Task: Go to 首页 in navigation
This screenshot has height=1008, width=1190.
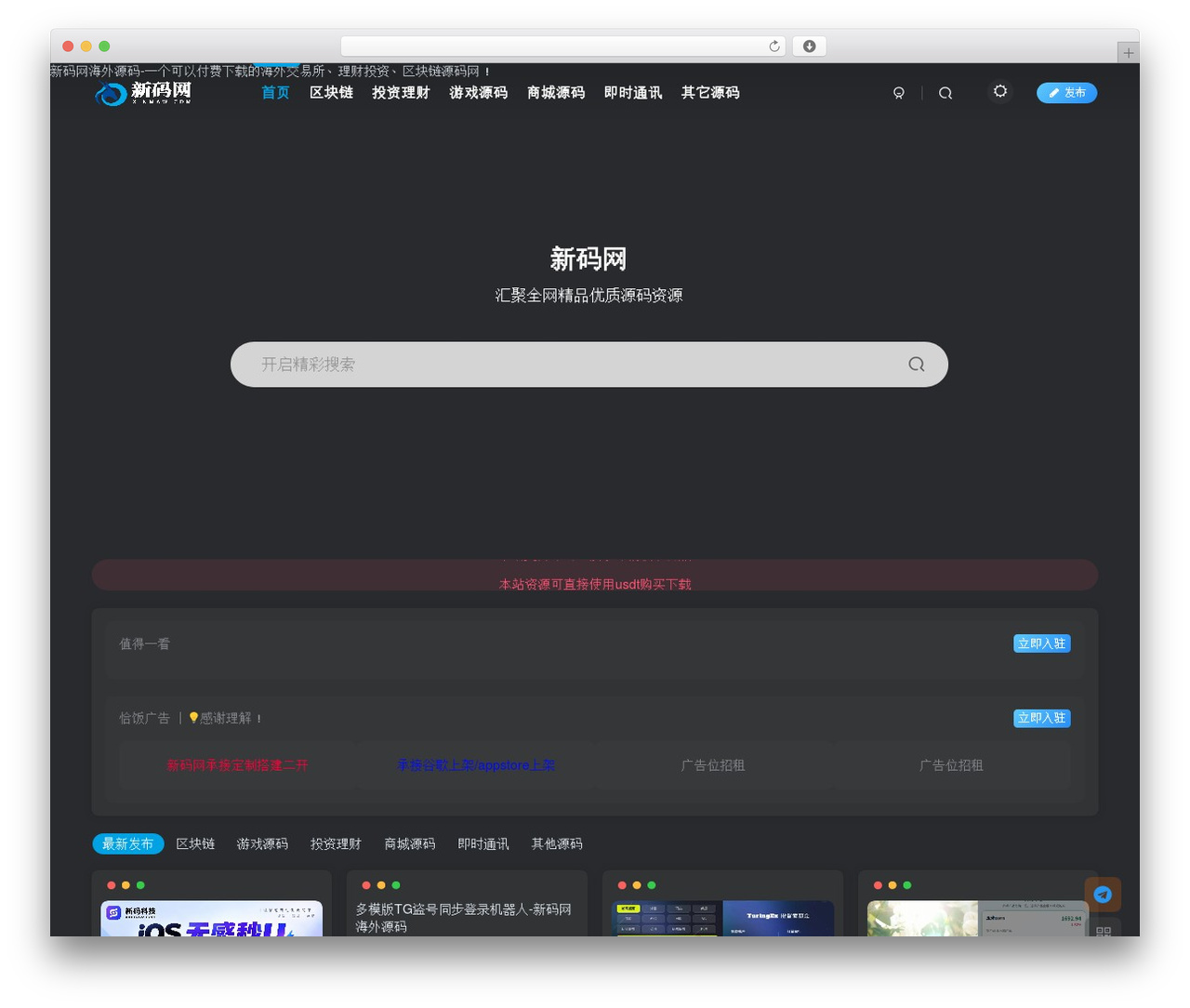Action: click(x=275, y=93)
